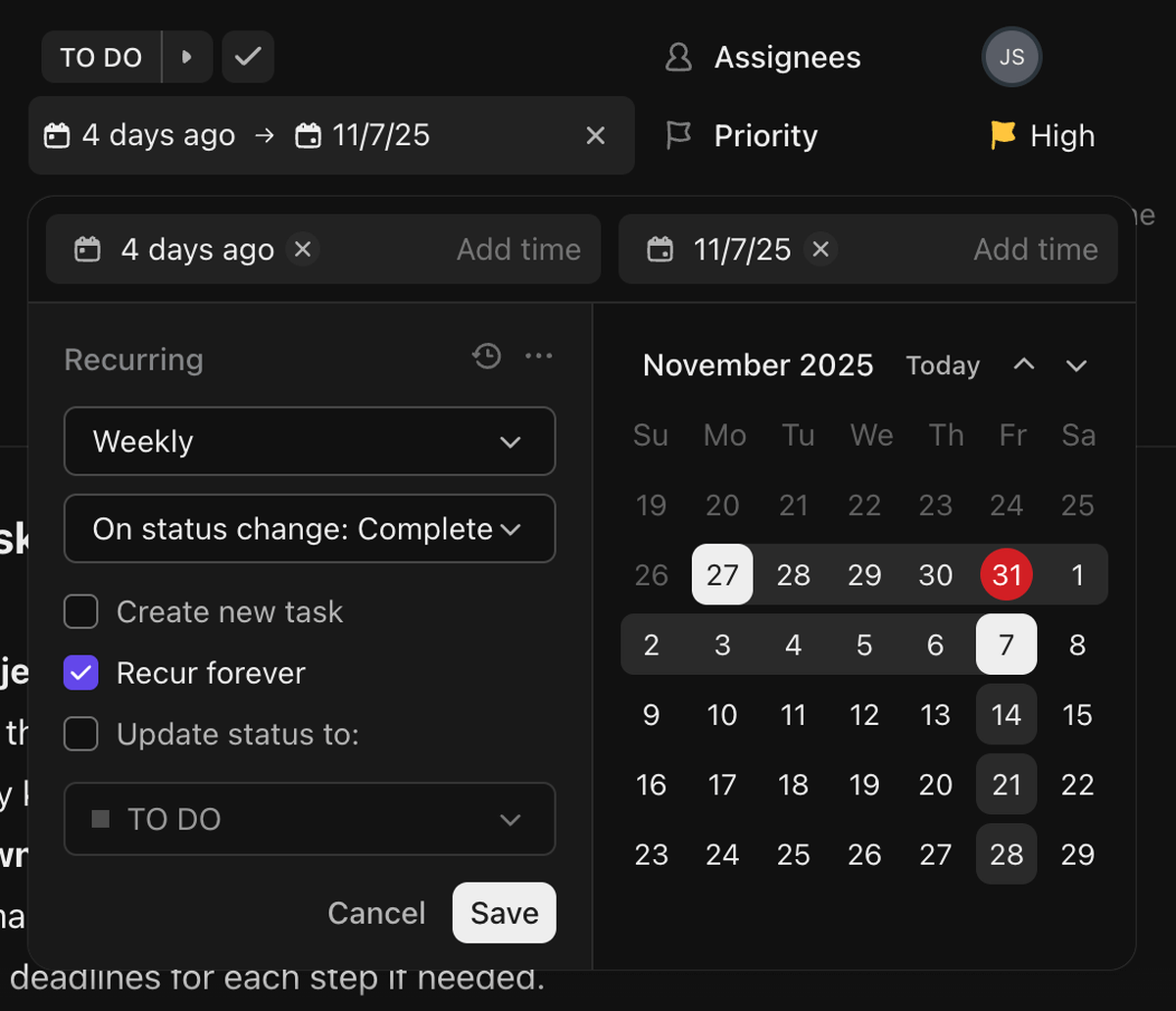The height and width of the screenshot is (1011, 1176).
Task: Open the On status change: Complete dropdown
Action: click(310, 529)
